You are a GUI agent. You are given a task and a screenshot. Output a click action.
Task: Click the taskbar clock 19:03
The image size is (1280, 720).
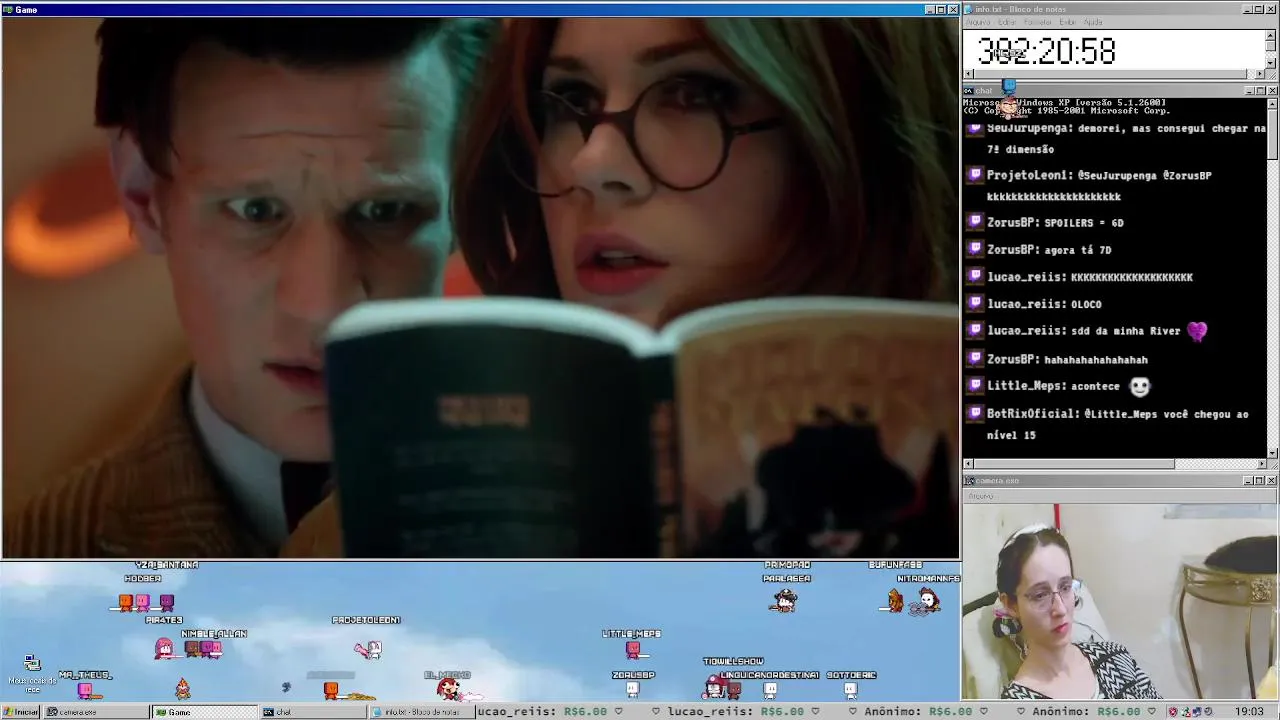click(x=1249, y=712)
